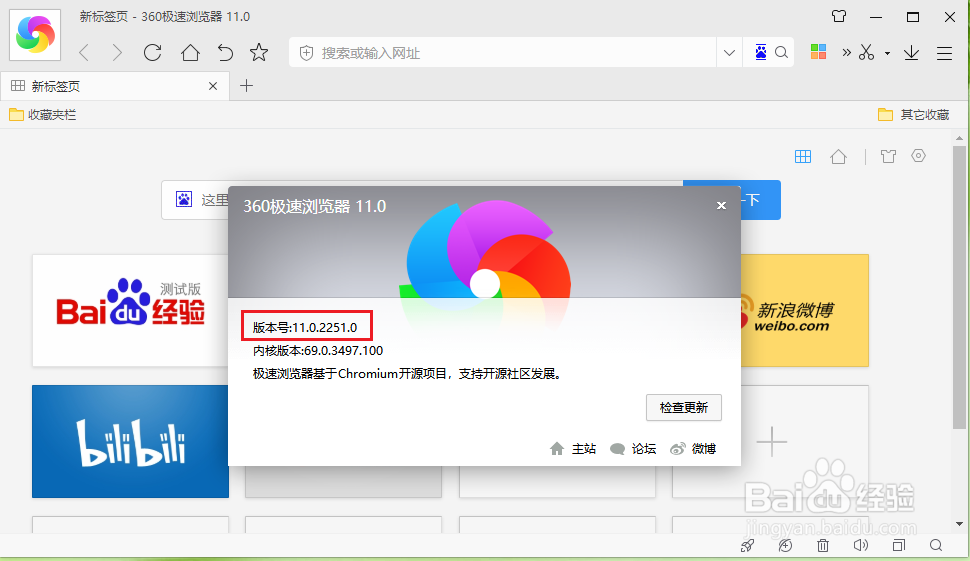
Task: Open 微博 link in about dialog
Action: [693, 449]
